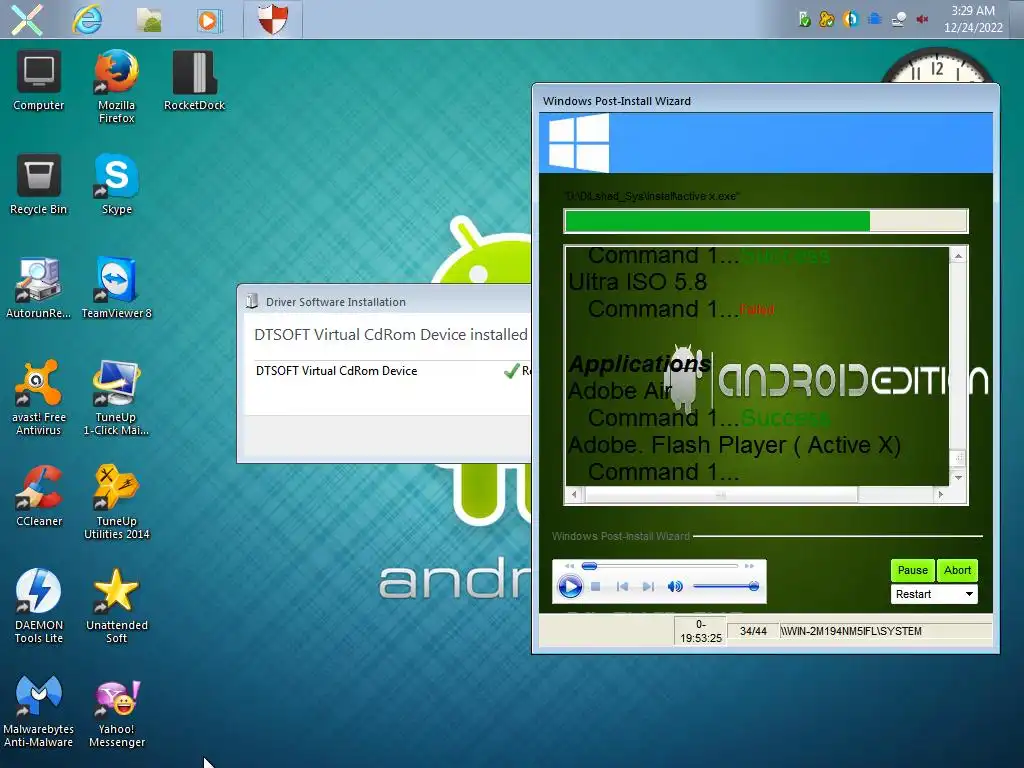The image size is (1024, 768).
Task: Click the Windows Post-Install Wizard title bar
Action: pos(765,101)
